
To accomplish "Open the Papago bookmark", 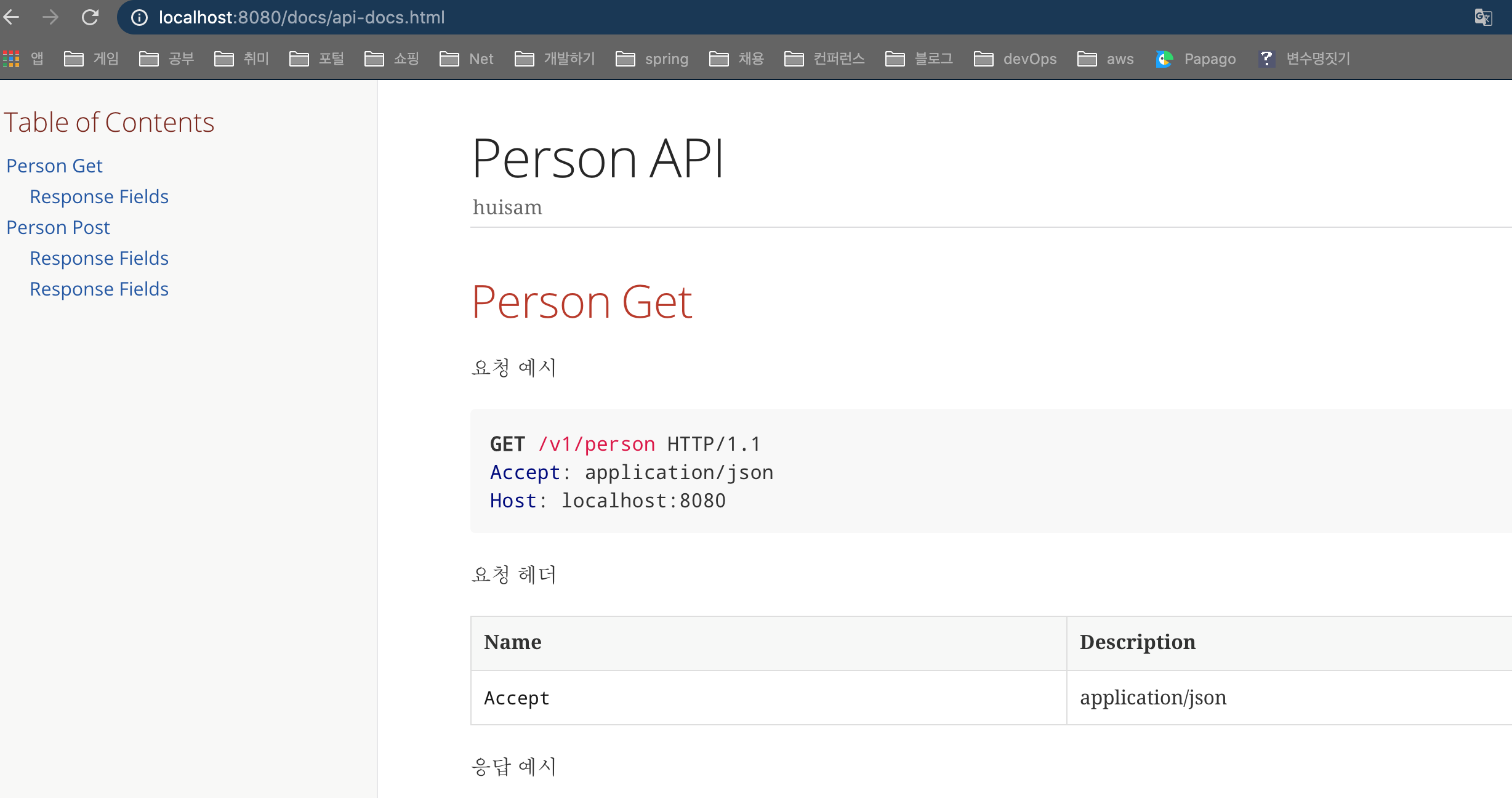I will (1196, 58).
